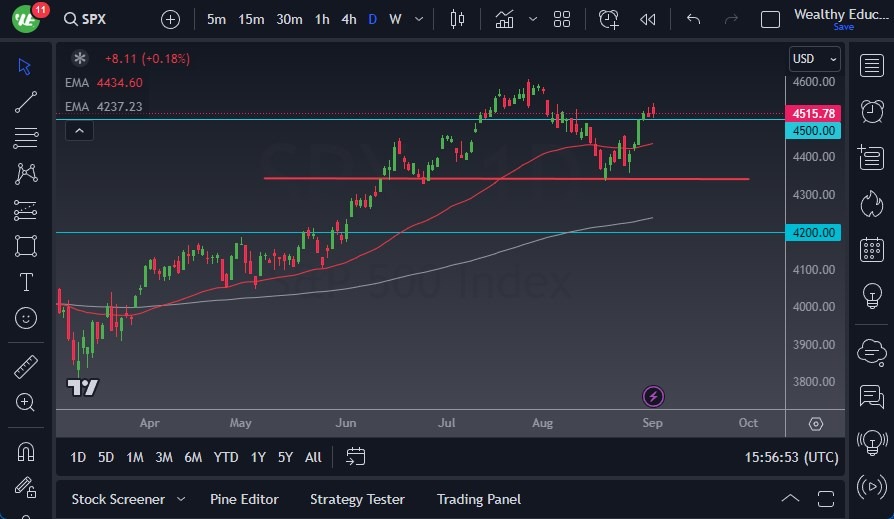Select the Text tool in left toolbar
Viewport: 894px width, 519px height.
pos(26,282)
